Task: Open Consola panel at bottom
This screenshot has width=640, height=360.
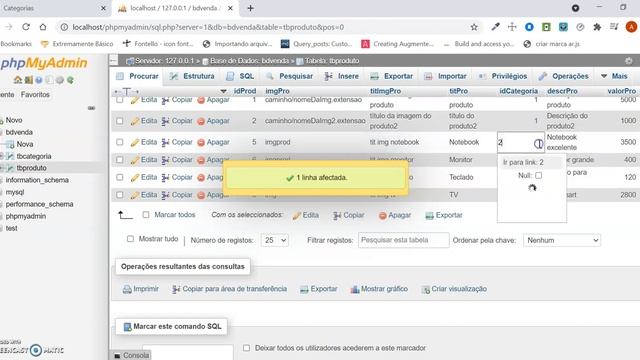Action: pos(131,355)
